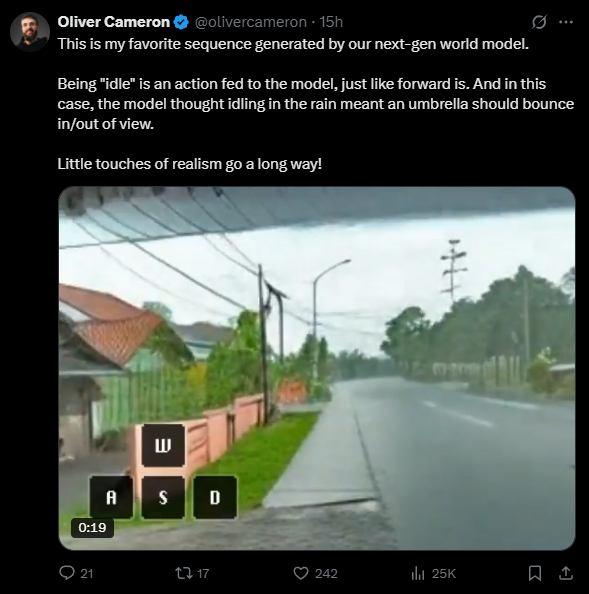Click the tweet body text to expand post
Screen dimensions: 589x594
coord(316,104)
